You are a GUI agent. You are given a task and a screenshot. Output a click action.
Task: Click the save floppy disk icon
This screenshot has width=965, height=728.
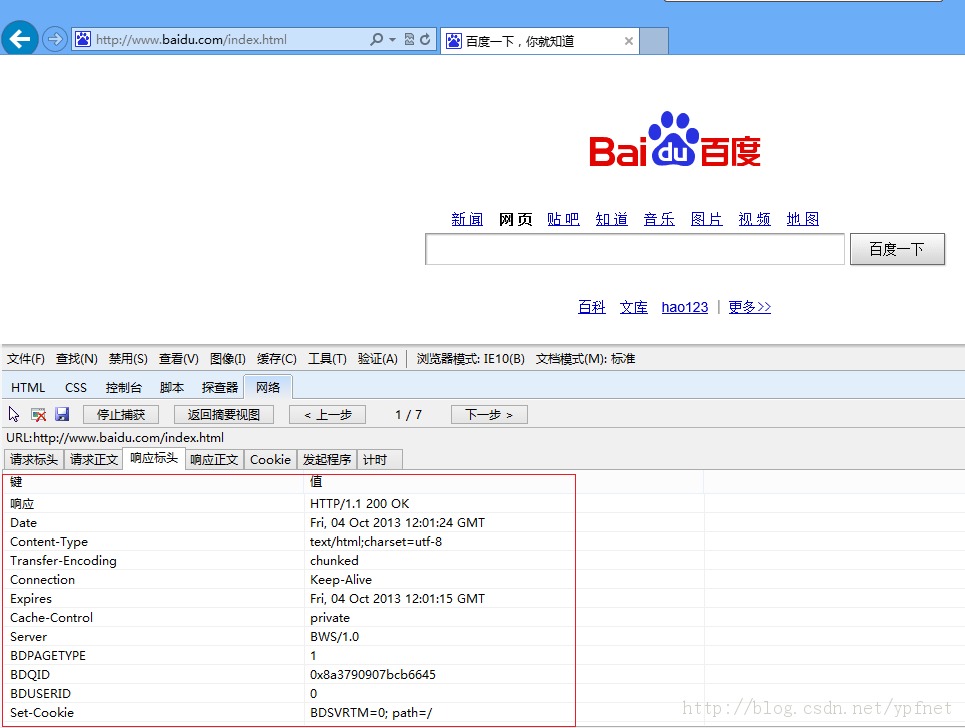62,414
